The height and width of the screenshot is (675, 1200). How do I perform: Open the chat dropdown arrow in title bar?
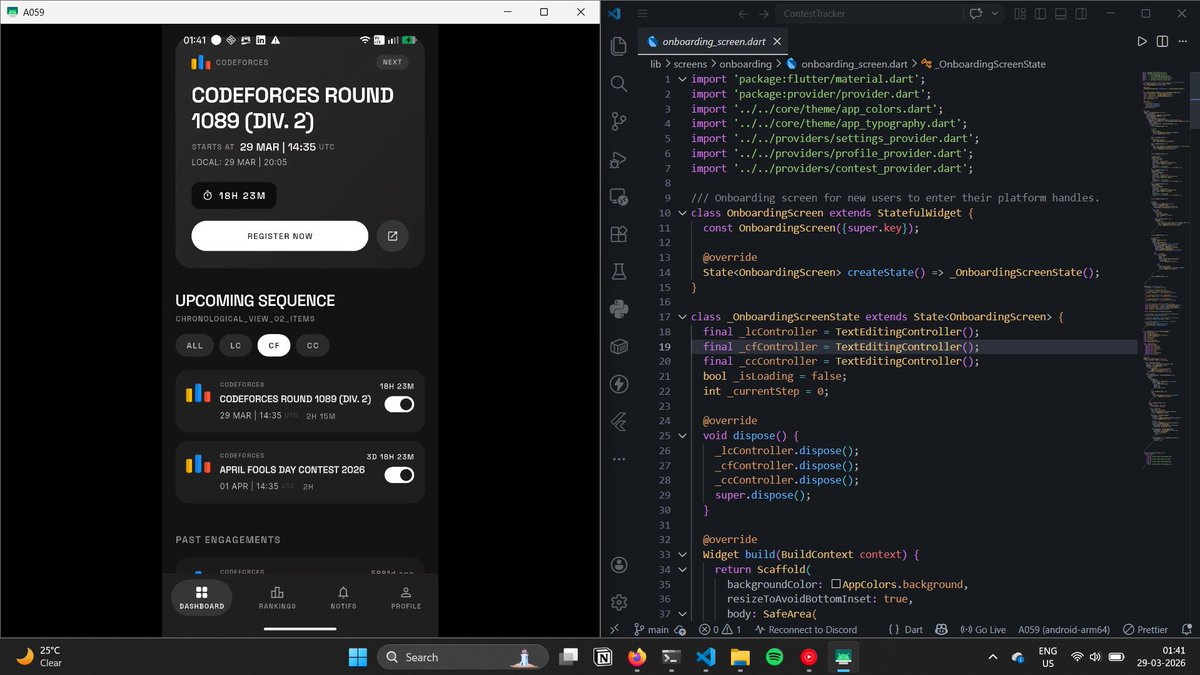[x=995, y=14]
